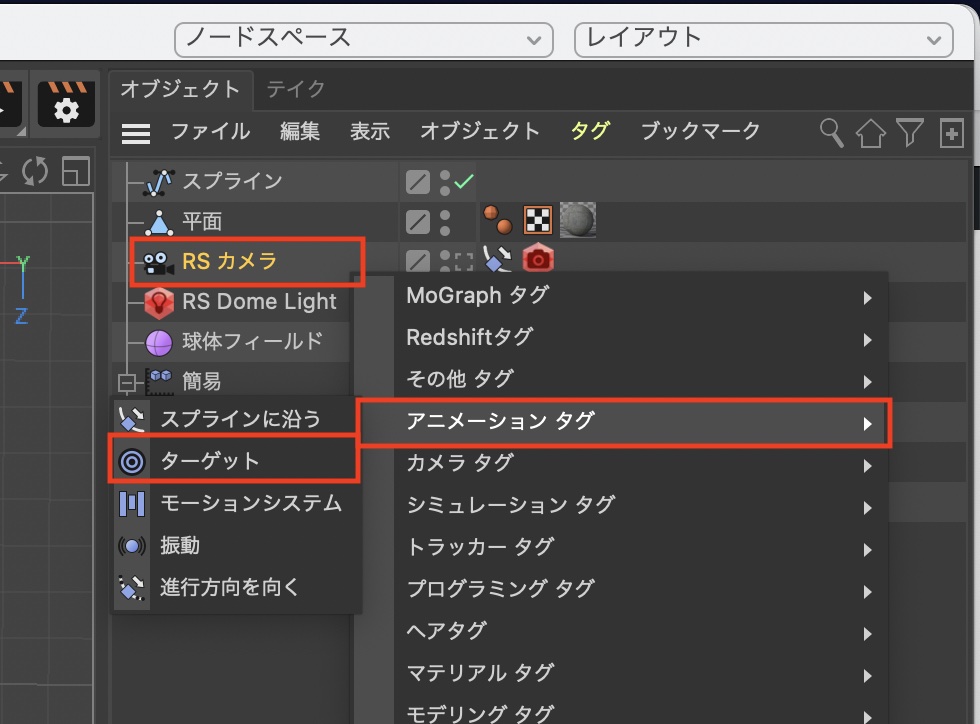
Task: Click the align-to-spline tag on RS カメラ
Action: 496,260
